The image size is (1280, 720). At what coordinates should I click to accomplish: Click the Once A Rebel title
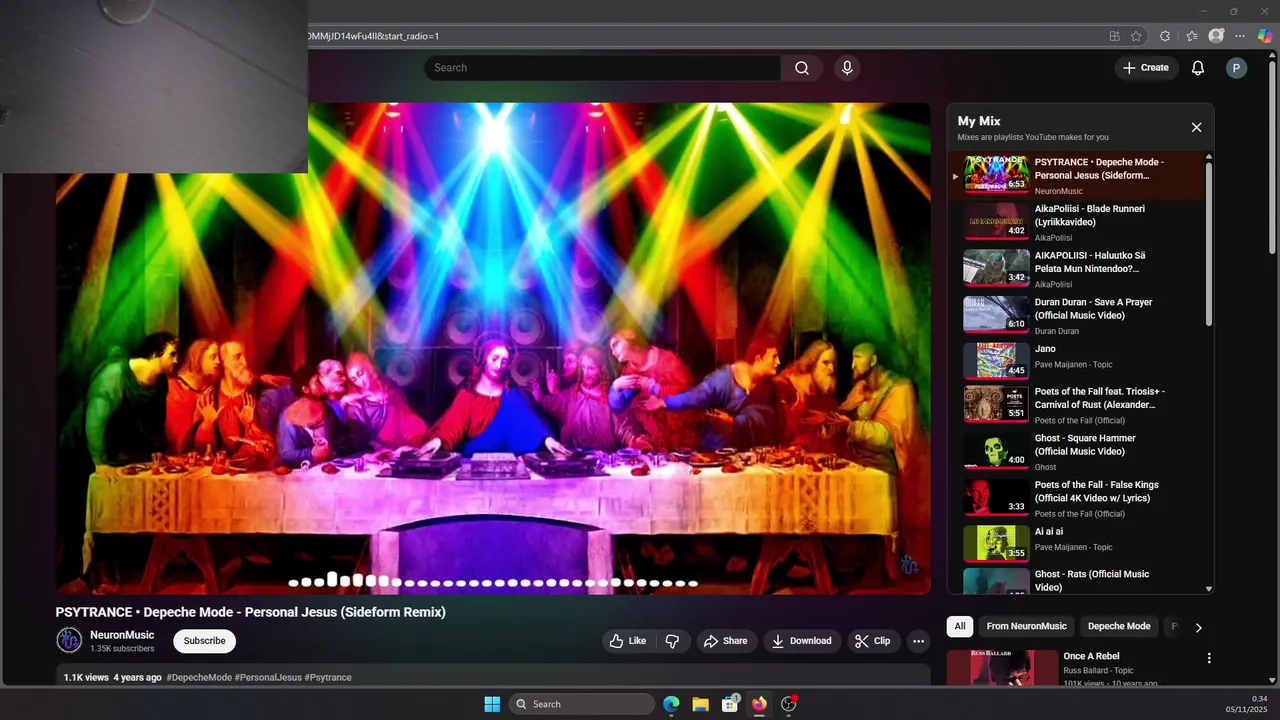[x=1091, y=656]
